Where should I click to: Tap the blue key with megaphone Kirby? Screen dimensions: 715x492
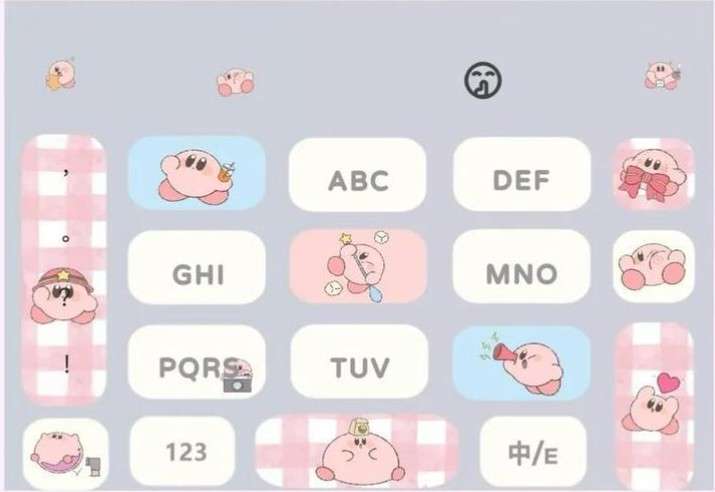[x=522, y=363]
